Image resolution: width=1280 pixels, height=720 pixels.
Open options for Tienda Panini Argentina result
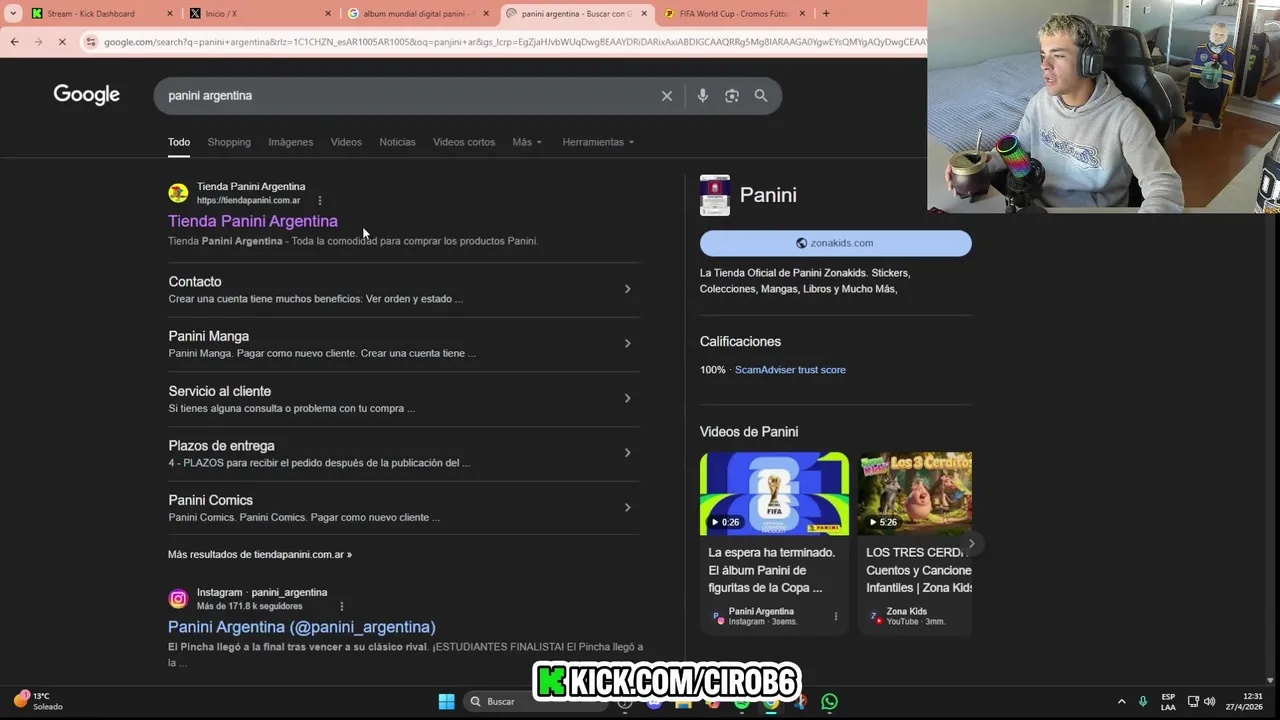(320, 201)
